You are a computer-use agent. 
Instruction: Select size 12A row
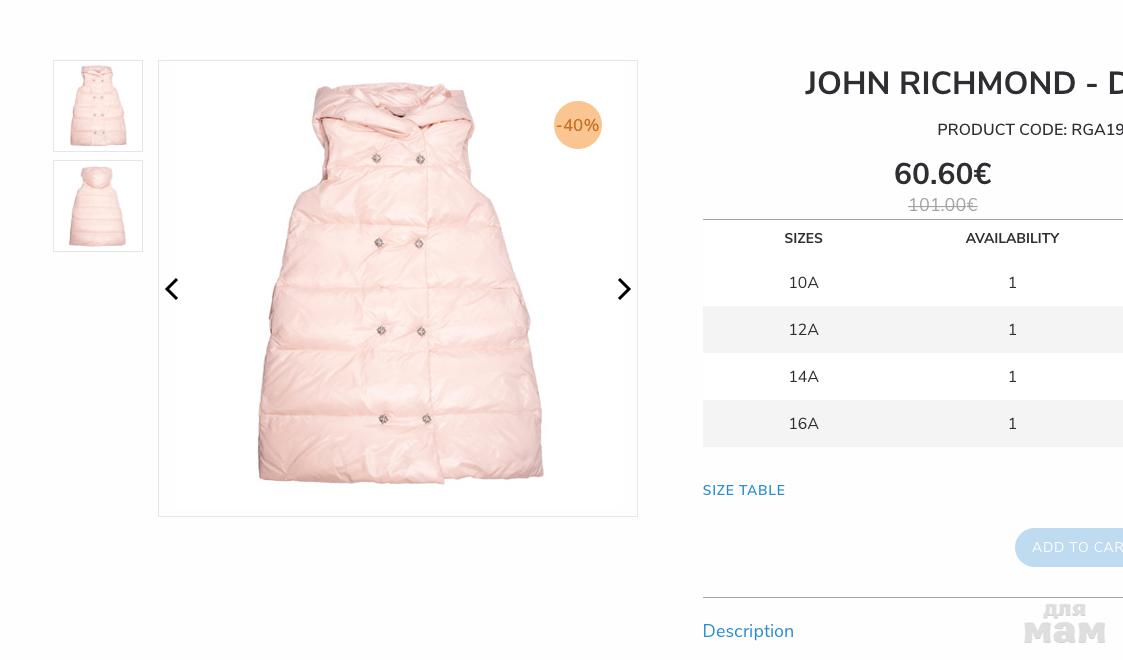click(912, 329)
